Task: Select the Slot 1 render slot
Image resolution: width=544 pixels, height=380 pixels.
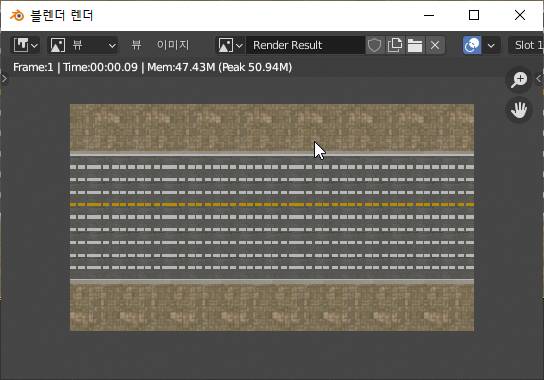Action: pos(526,45)
